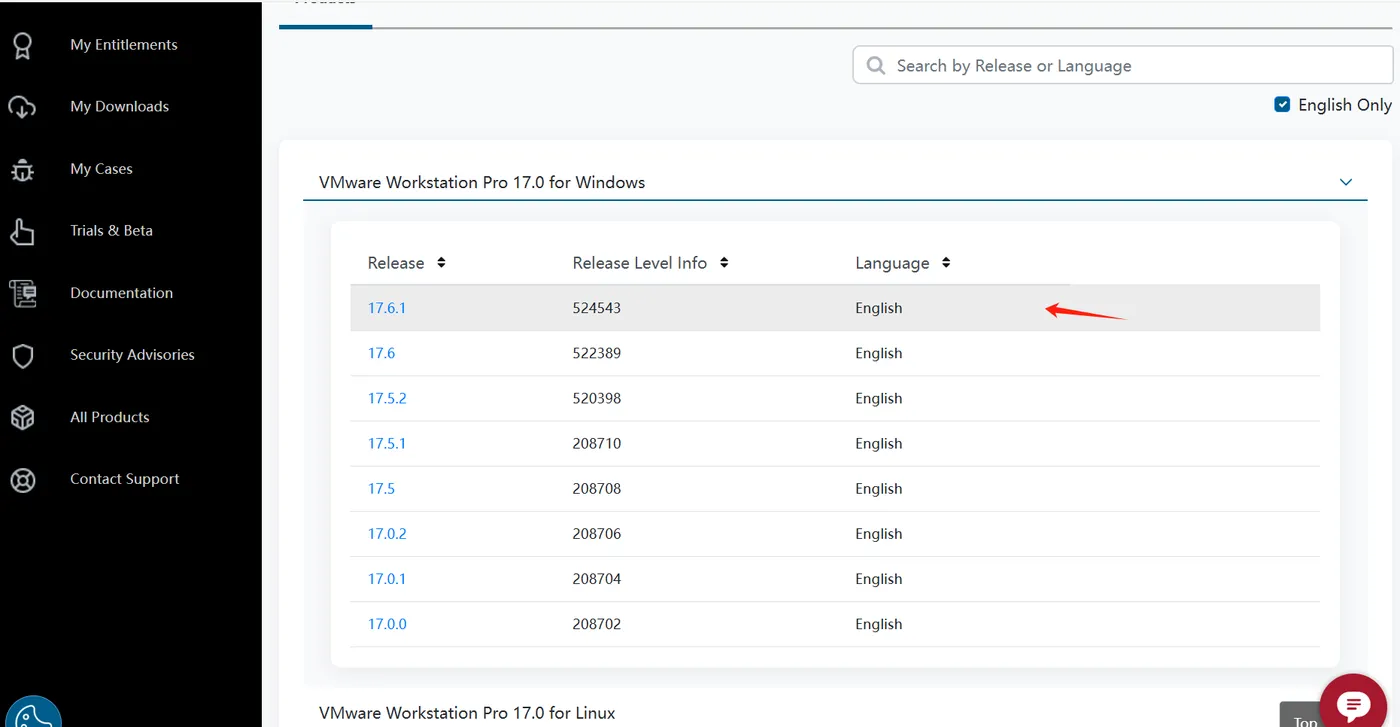Collapse VMware Workstation Pro 17.0 for Windows
Viewport: 1400px width, 727px height.
click(1345, 182)
